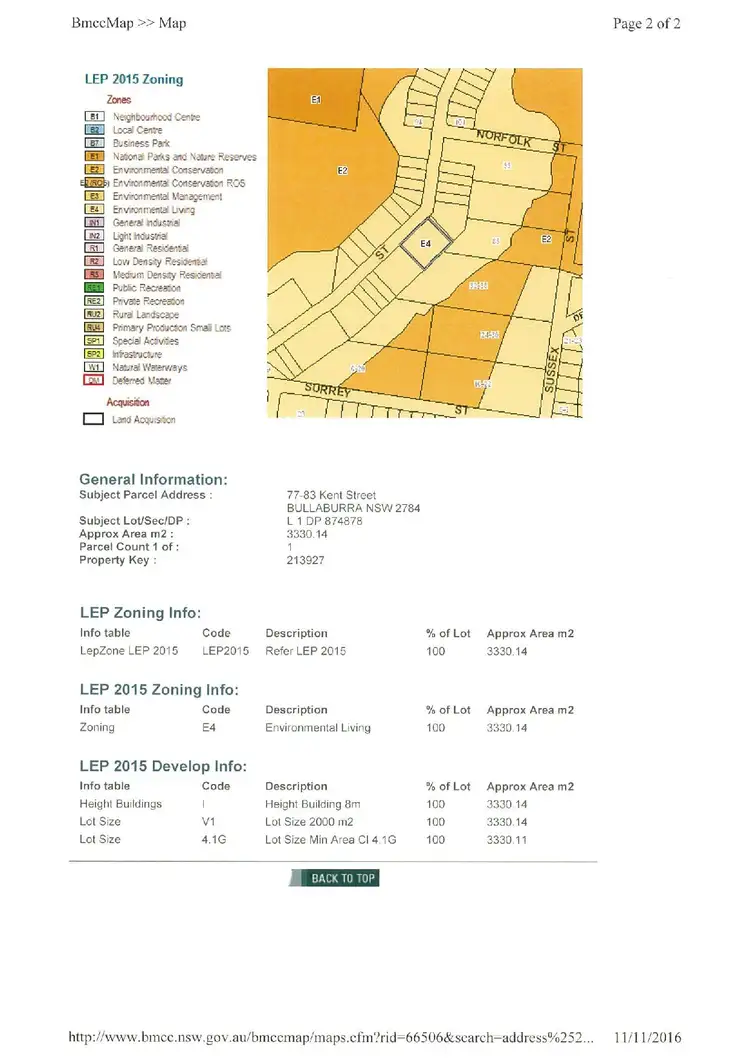The image size is (750, 1060).
Task: Select the DM Deferred Matter red-bordered swatch
Action: pos(94,381)
